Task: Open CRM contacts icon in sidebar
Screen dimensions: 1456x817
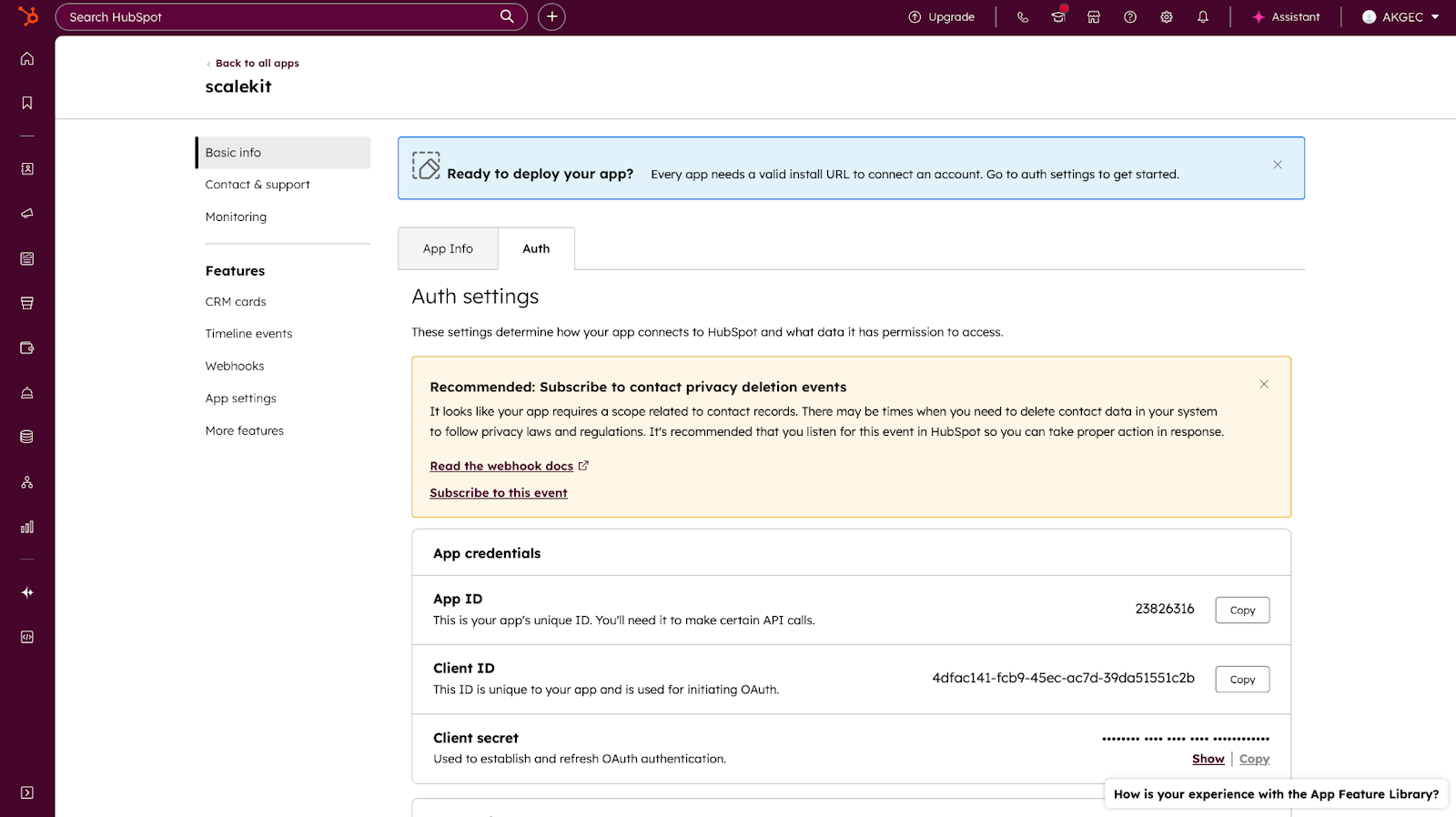Action: tap(27, 169)
